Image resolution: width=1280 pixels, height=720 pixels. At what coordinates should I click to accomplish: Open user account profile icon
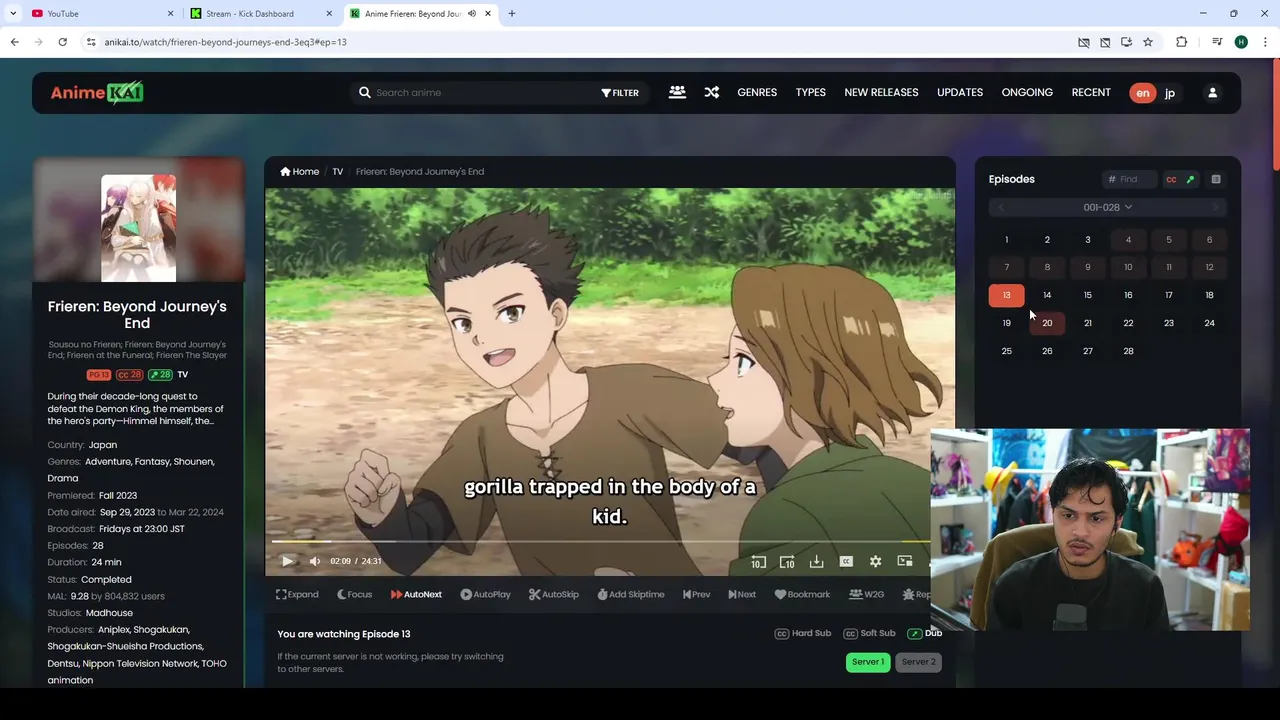tap(1212, 93)
